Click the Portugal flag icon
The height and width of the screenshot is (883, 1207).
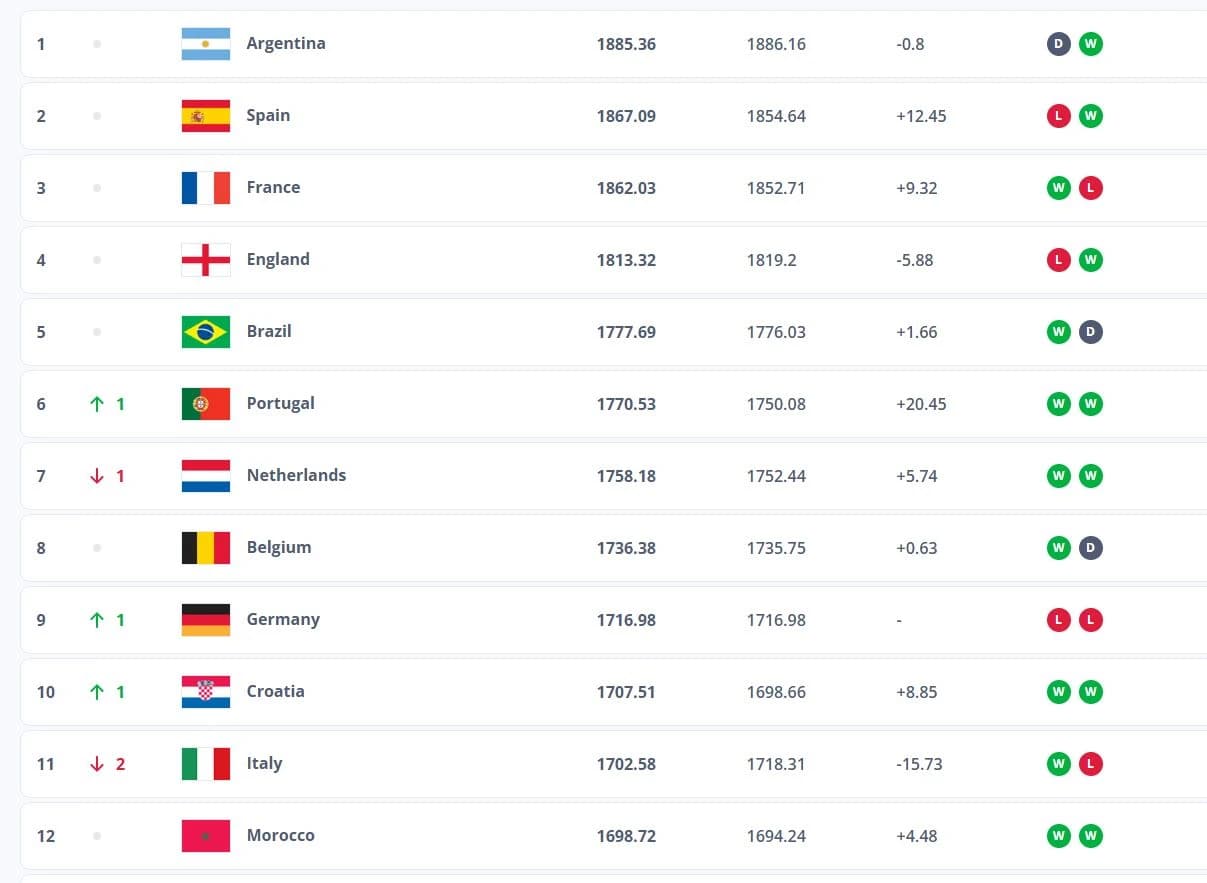tap(206, 404)
